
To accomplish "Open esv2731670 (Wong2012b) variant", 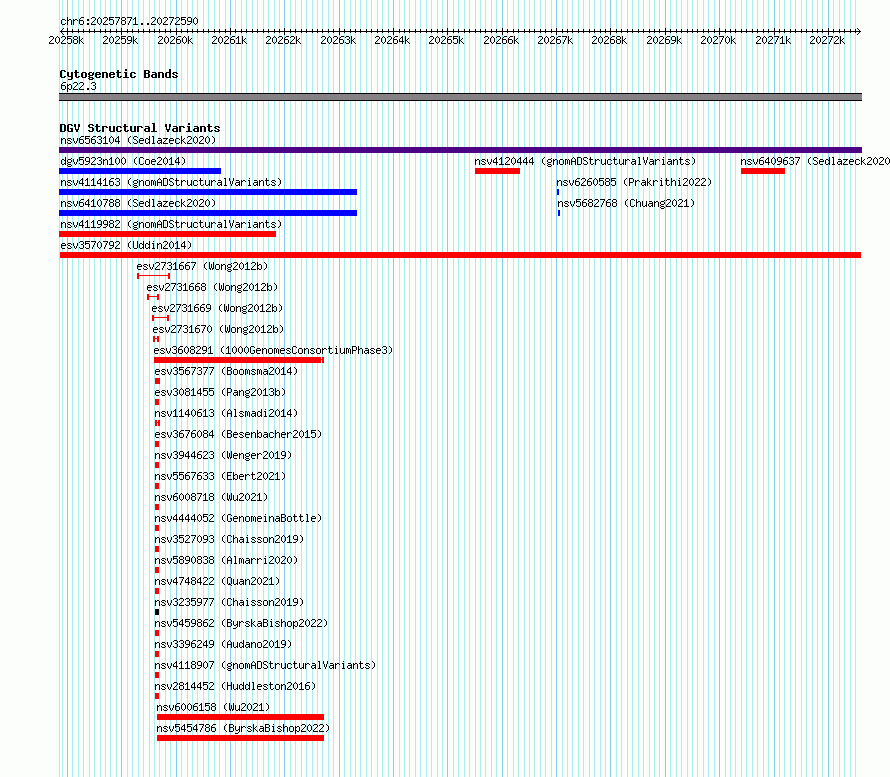I will (x=218, y=329).
